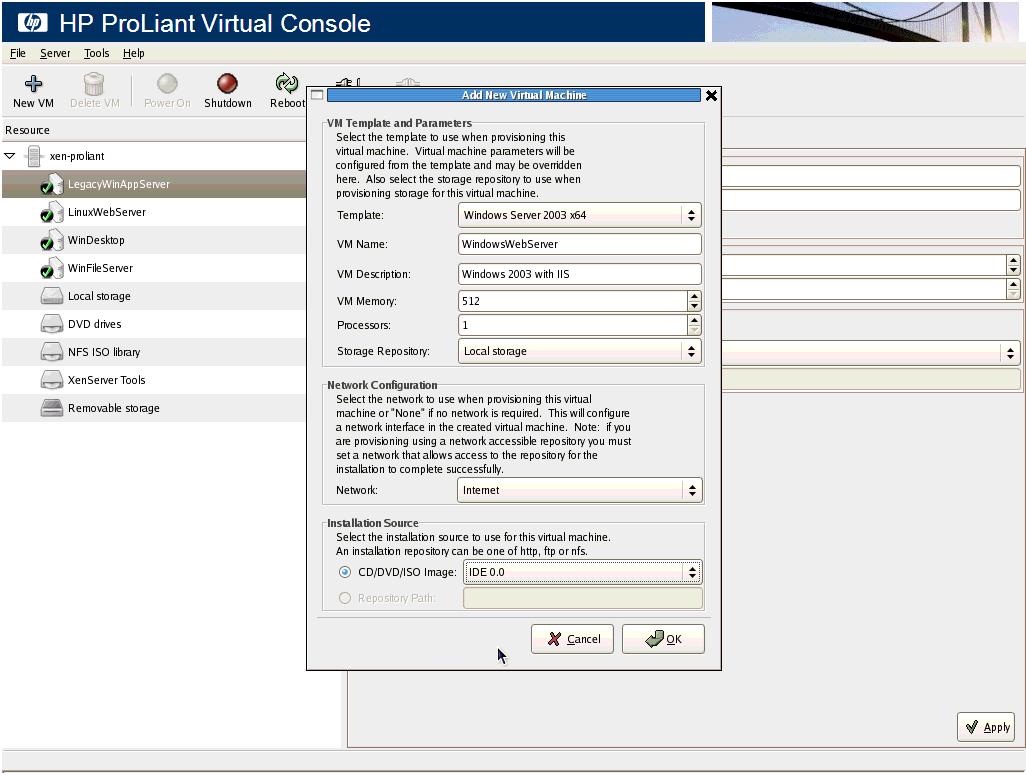The width and height of the screenshot is (1026, 773).
Task: Click the NFS ISO library icon
Action: [51, 352]
